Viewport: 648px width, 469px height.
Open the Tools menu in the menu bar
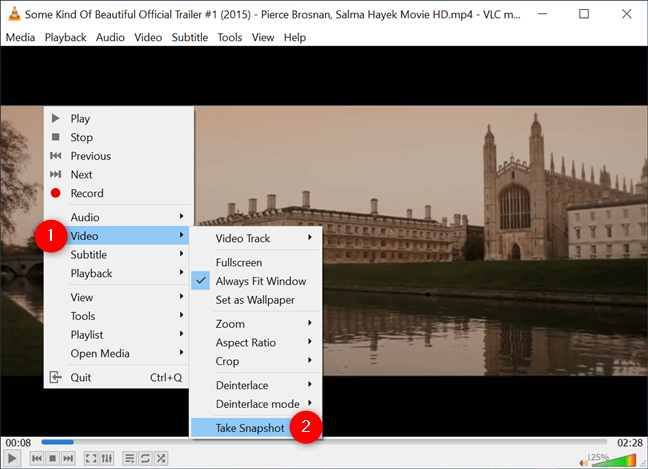(x=230, y=37)
